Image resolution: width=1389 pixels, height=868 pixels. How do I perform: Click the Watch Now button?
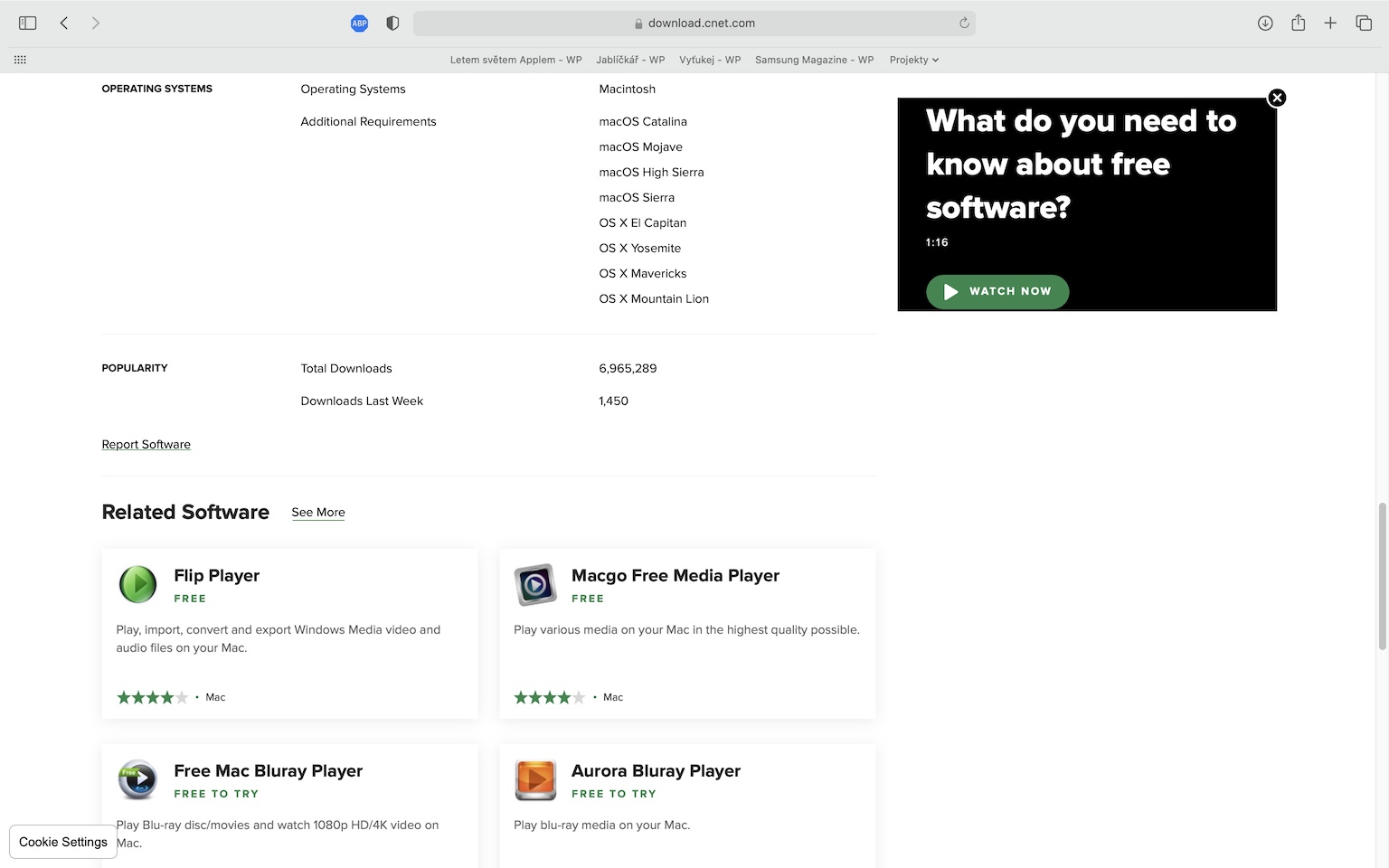[997, 291]
